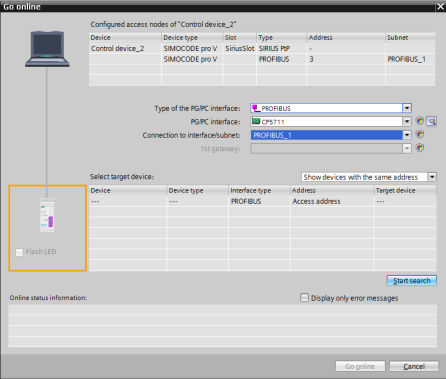Click the PROFIBUS icon in interface type field
The image size is (446, 379).
coord(256,108)
